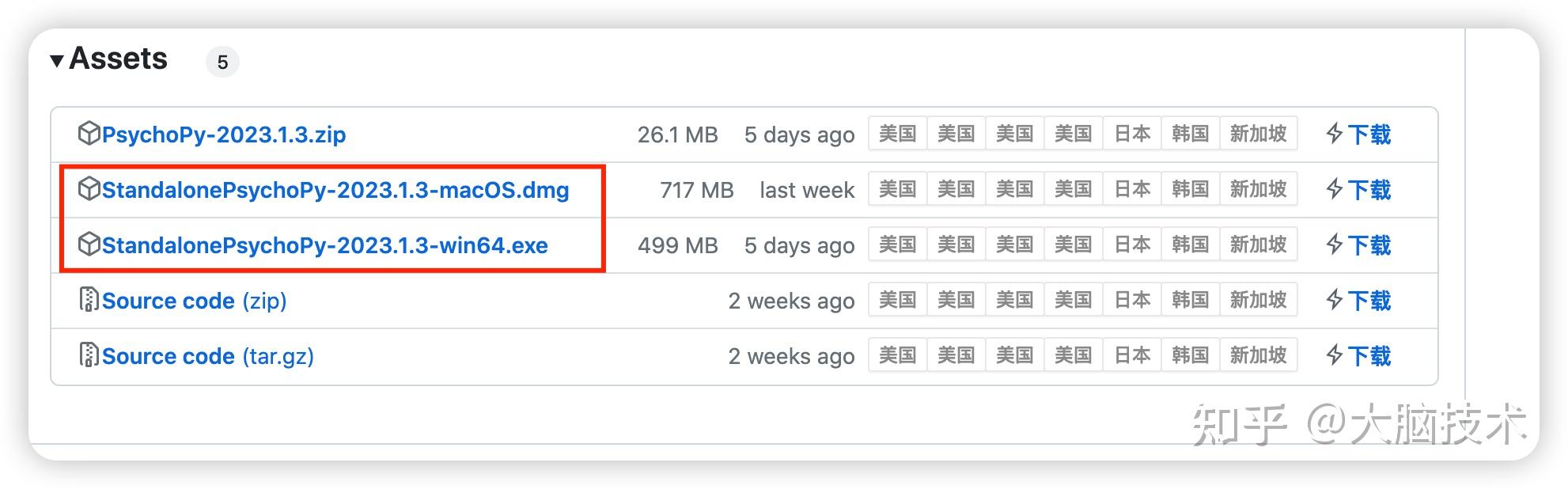Click 下载 for win64 exe row

pyautogui.click(x=1369, y=245)
